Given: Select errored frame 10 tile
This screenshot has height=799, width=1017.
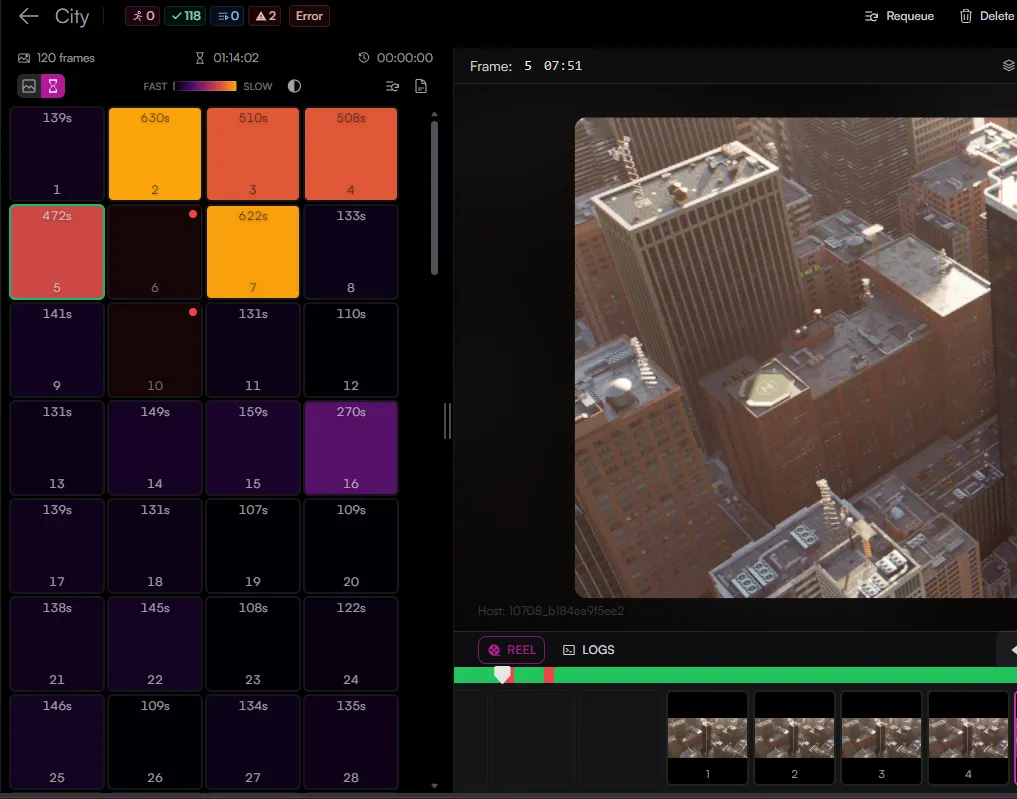Looking at the screenshot, I should tap(155, 350).
